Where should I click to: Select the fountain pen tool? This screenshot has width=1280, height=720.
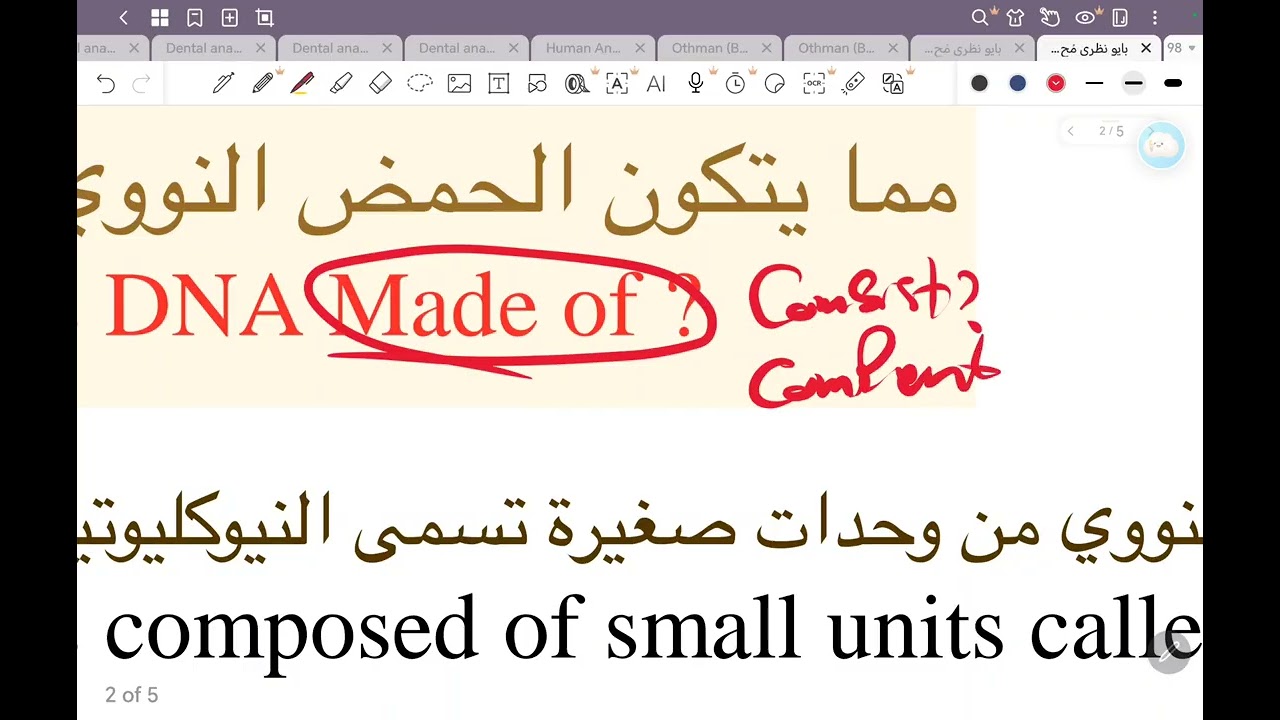pos(223,84)
